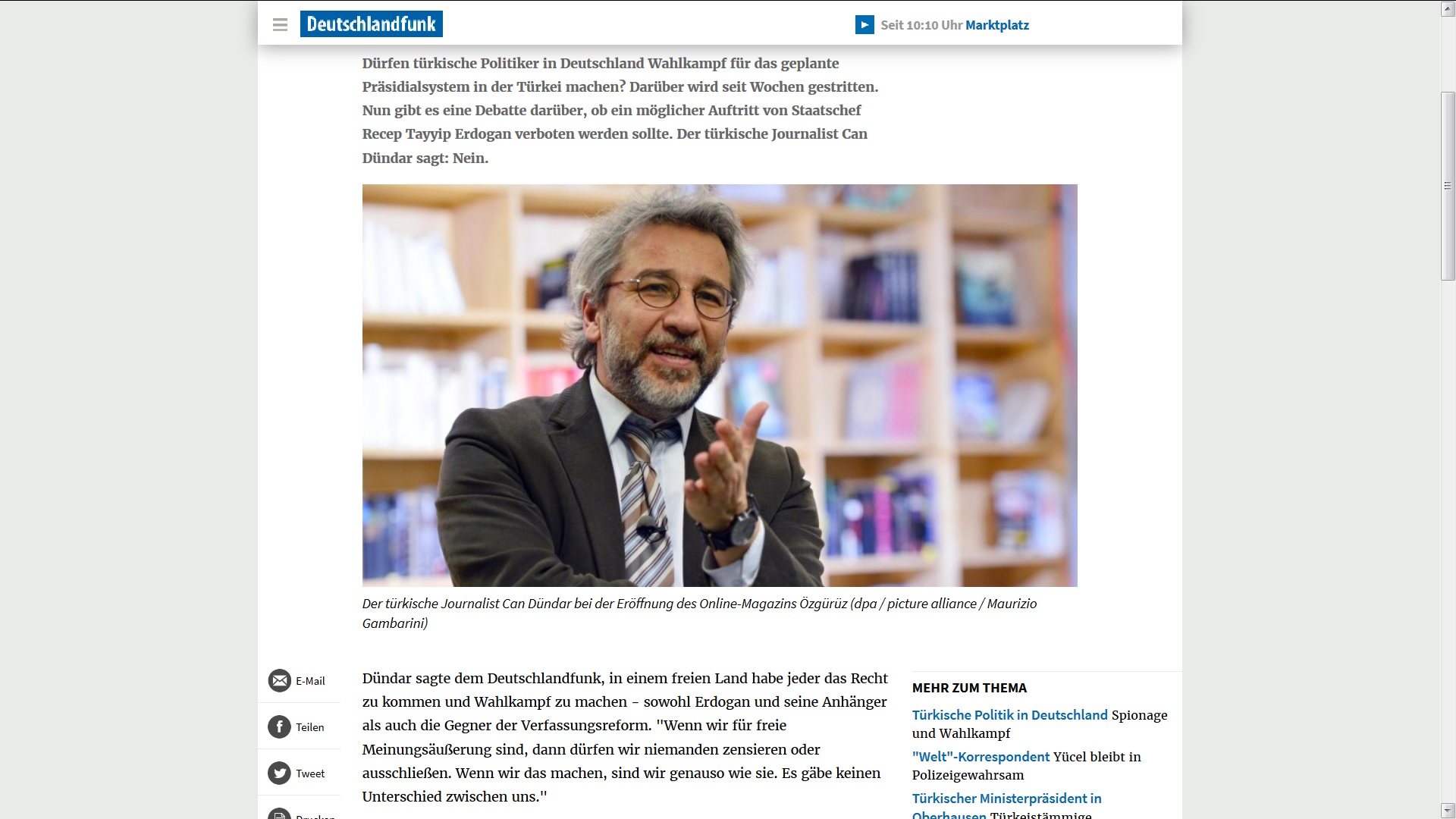The image size is (1456, 819).
Task: Share on Twitter with the Tweet icon
Action: point(279,773)
